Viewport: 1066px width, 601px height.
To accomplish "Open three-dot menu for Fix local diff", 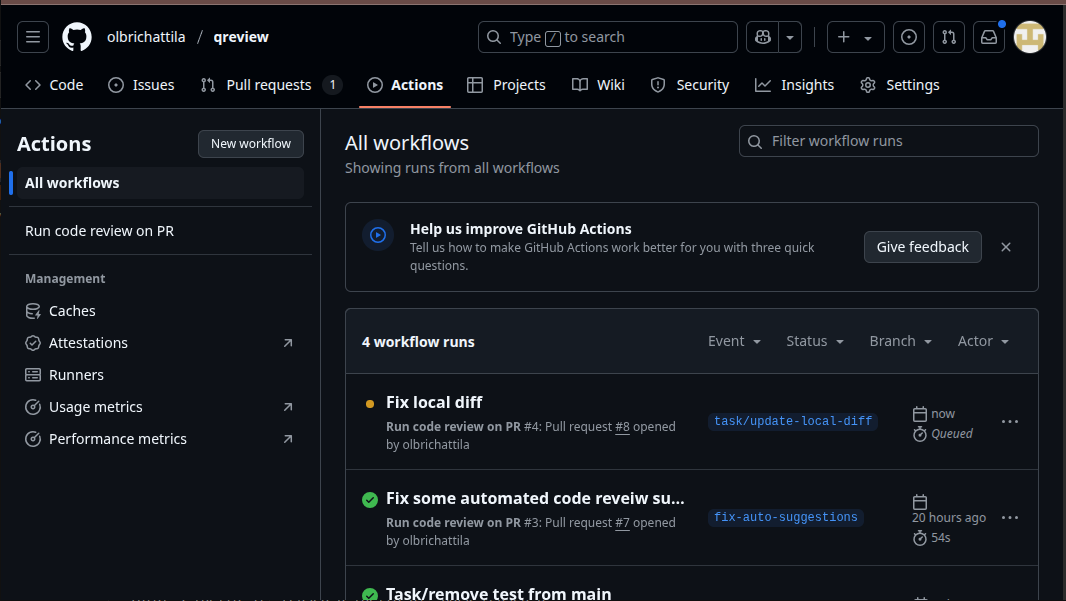I will coord(1010,422).
